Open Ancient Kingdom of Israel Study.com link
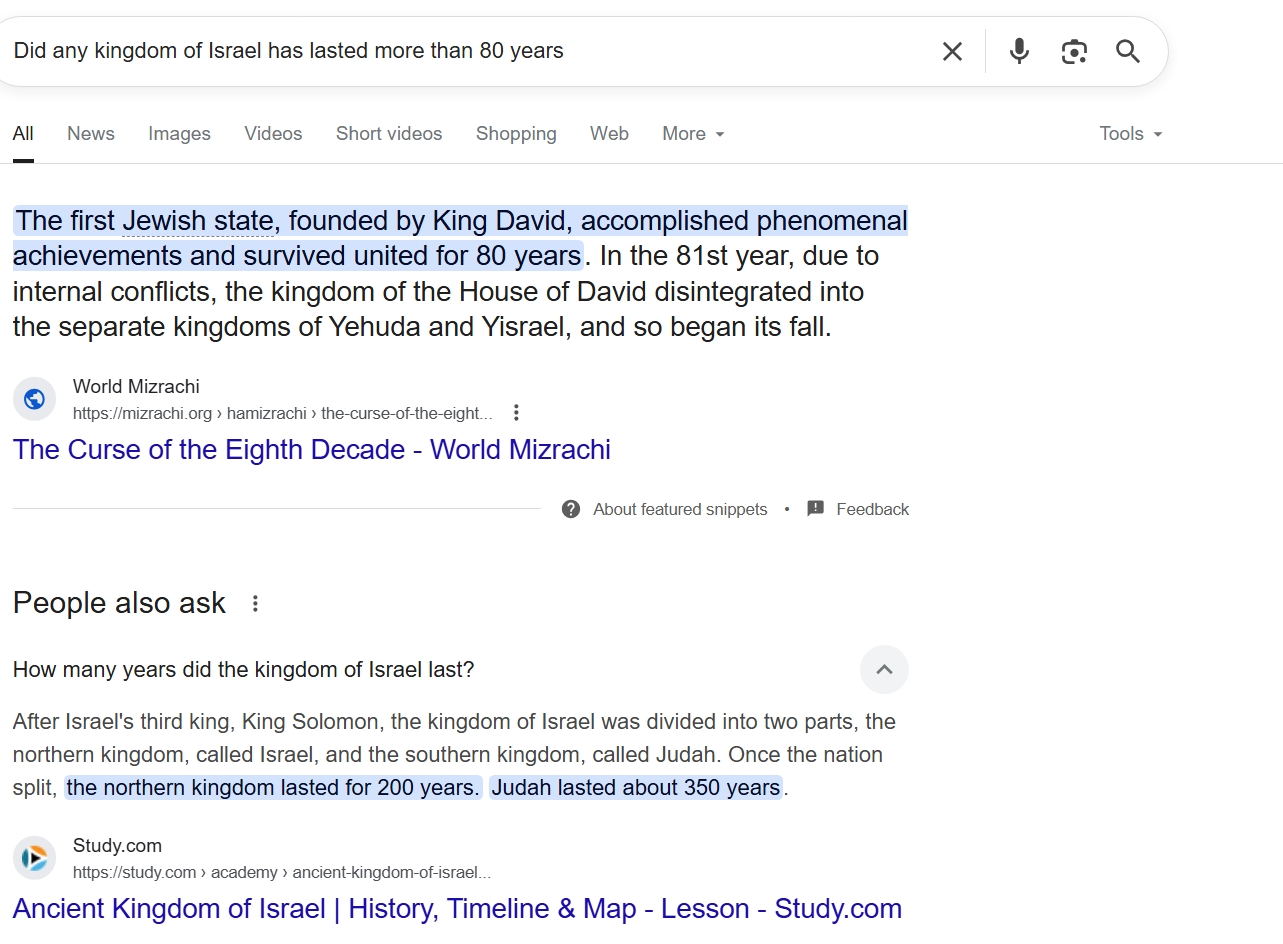The width and height of the screenshot is (1283, 944). tap(457, 909)
